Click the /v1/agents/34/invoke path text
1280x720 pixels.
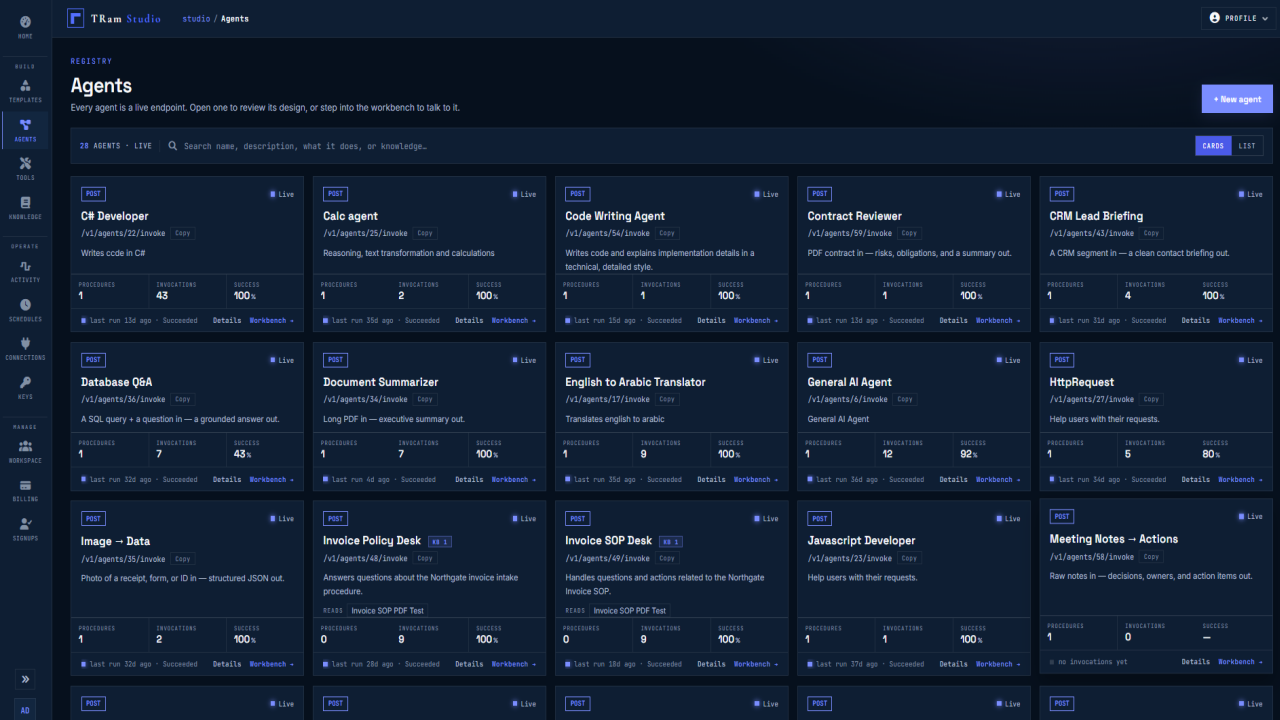[x=365, y=399]
